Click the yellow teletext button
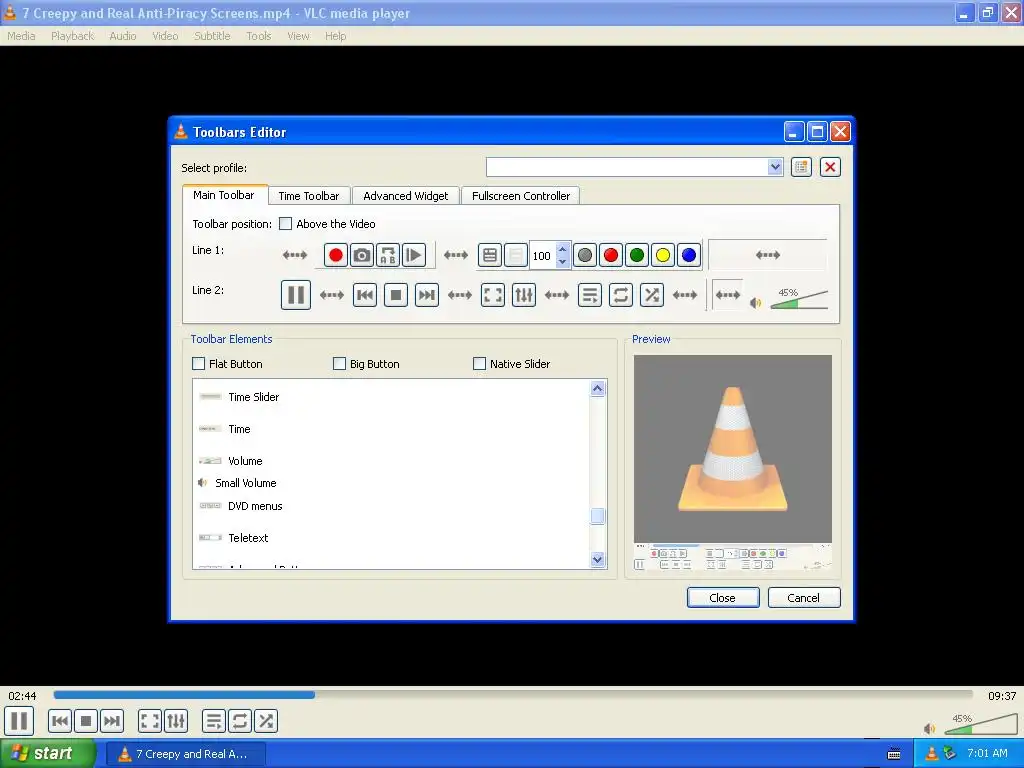 (663, 255)
